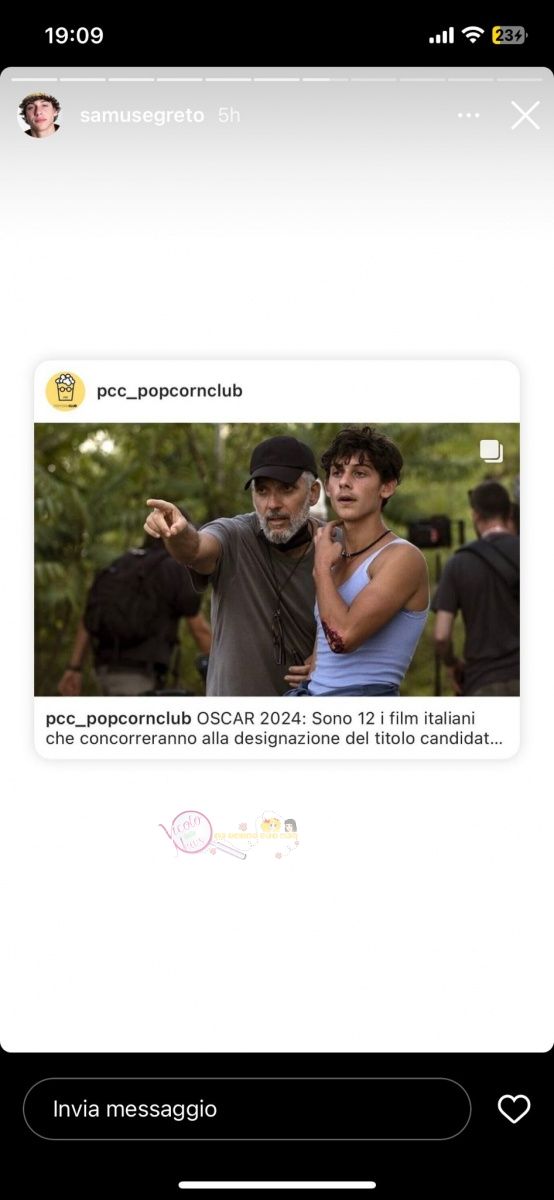
Task: Jump to the first story progress segment
Action: click(34, 78)
